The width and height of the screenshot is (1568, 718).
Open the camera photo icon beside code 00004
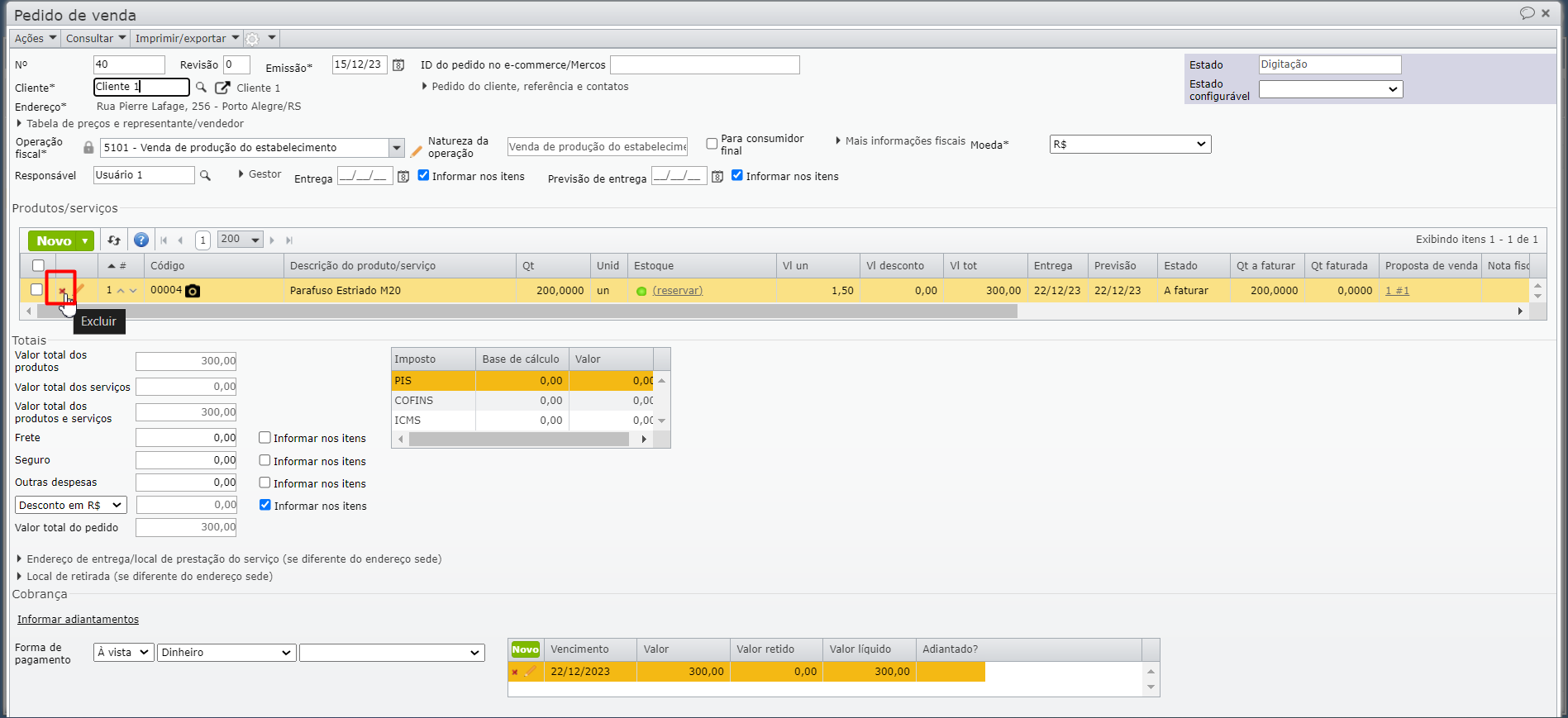193,291
